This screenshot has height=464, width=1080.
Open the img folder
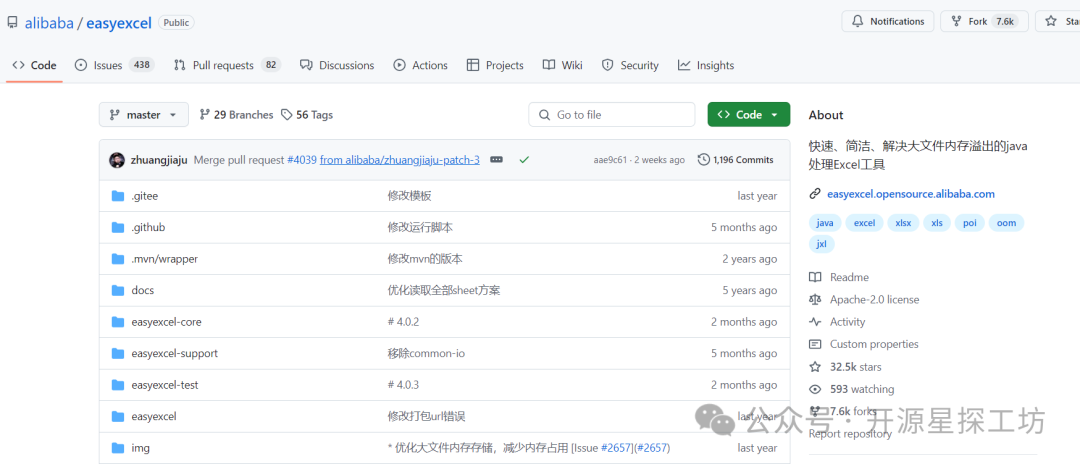pyautogui.click(x=141, y=448)
